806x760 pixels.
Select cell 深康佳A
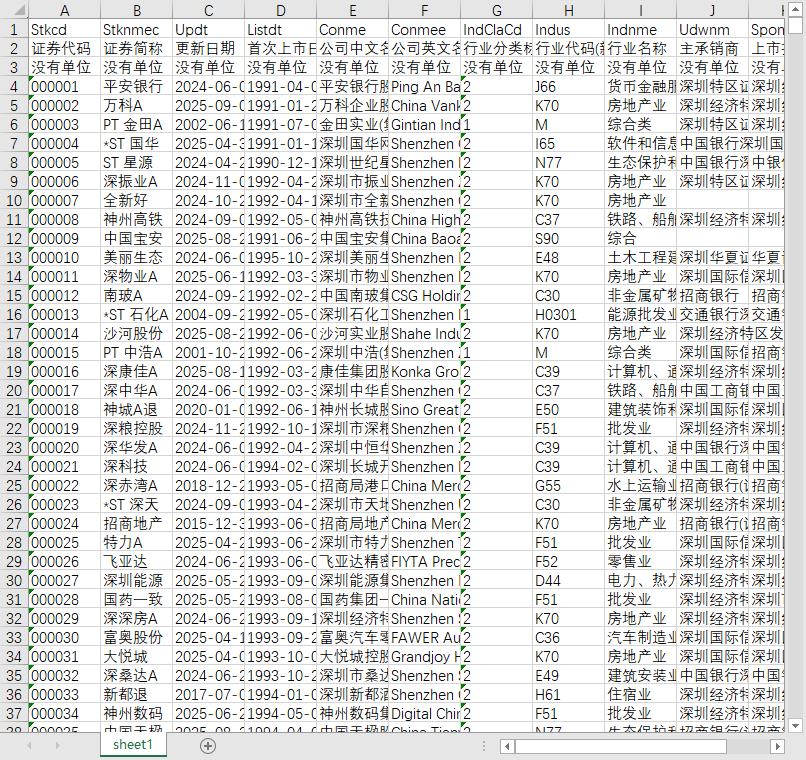(137, 372)
